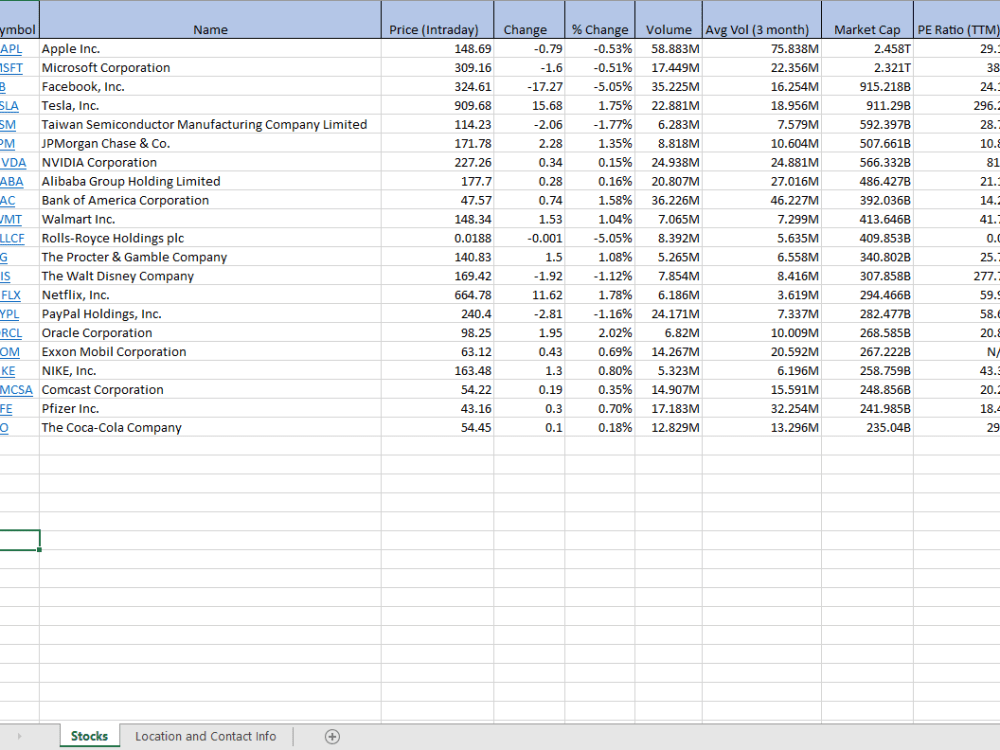Select Tesla's price cell 909.68
This screenshot has height=750, width=1000.
pos(438,105)
